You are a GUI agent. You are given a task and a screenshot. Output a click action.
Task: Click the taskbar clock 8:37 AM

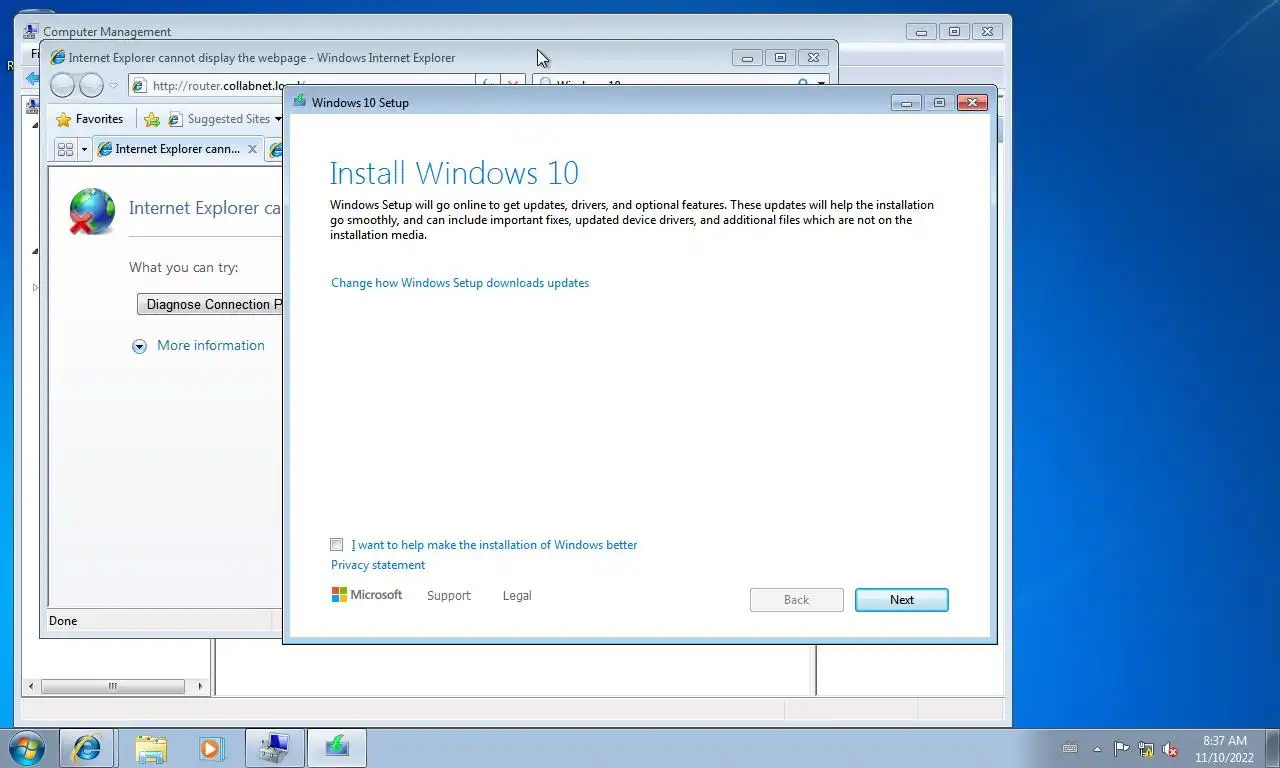[1224, 741]
